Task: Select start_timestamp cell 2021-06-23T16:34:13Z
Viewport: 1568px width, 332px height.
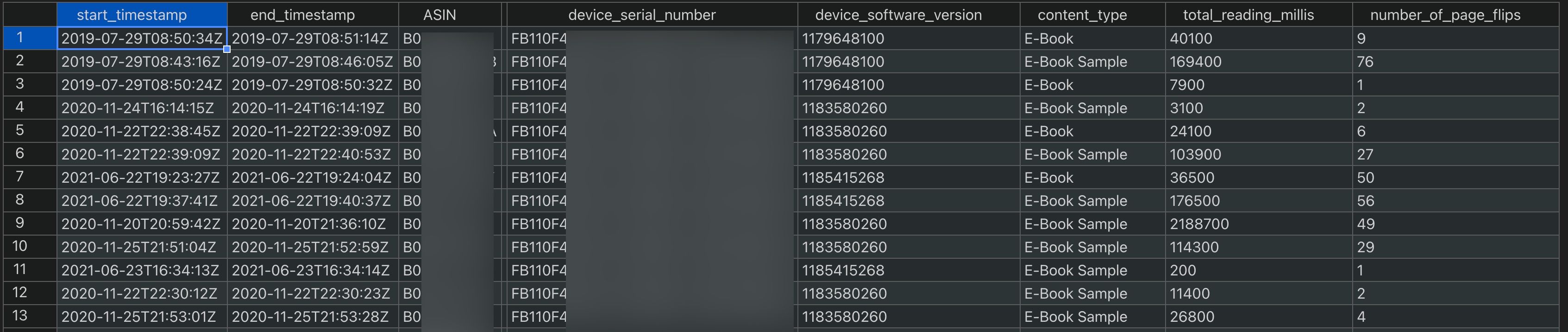Action: coord(142,270)
